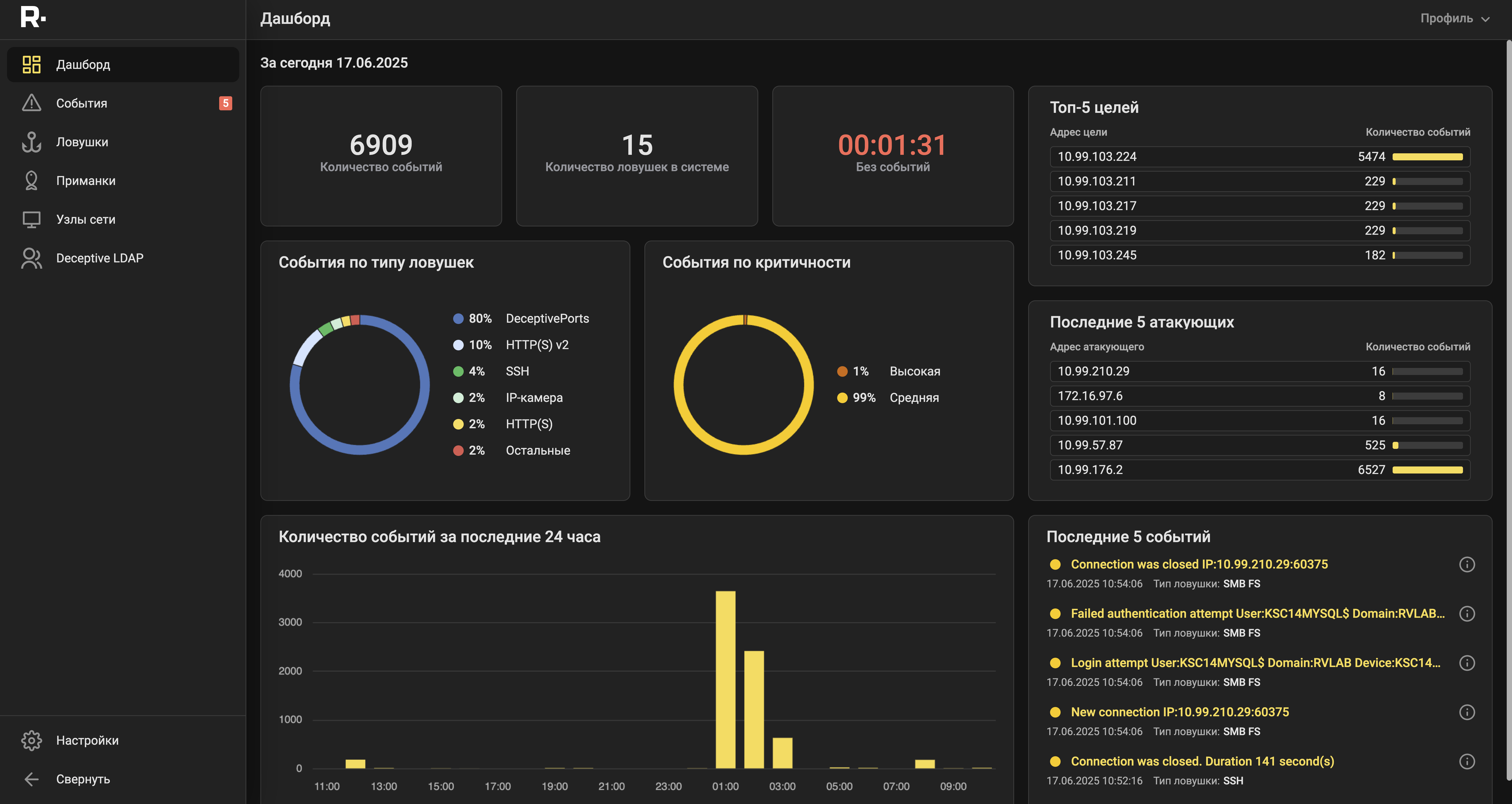This screenshot has width=1512, height=804.
Task: Click the anchor icon for Ловушки
Action: point(31,142)
